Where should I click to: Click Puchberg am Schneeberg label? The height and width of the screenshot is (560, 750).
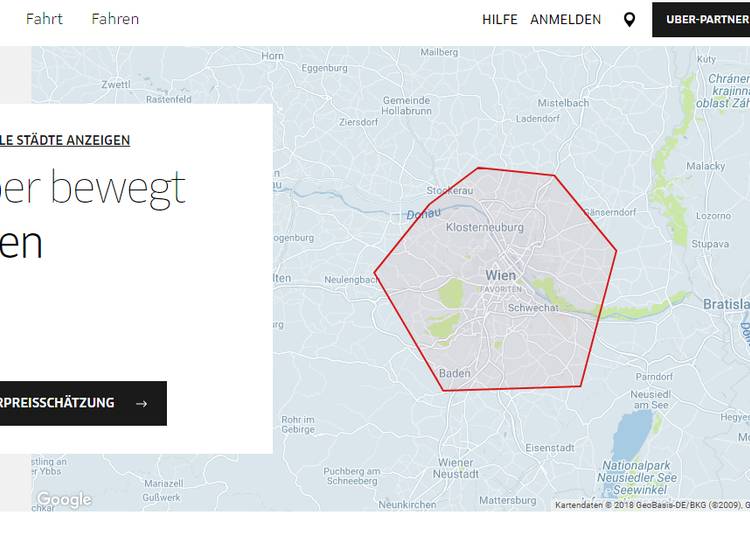(352, 476)
